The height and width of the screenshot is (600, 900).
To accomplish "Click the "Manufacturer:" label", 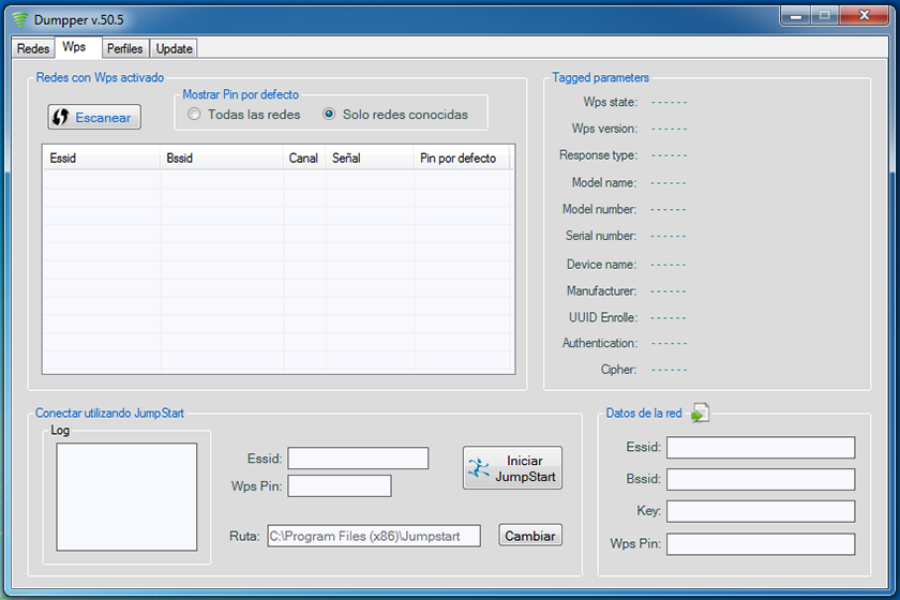I will point(602,291).
